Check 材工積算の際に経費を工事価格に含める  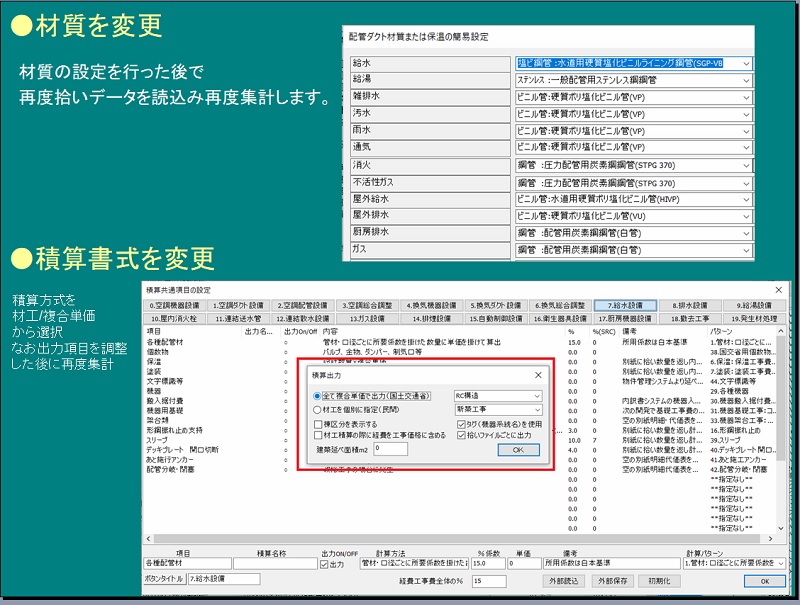(318, 435)
